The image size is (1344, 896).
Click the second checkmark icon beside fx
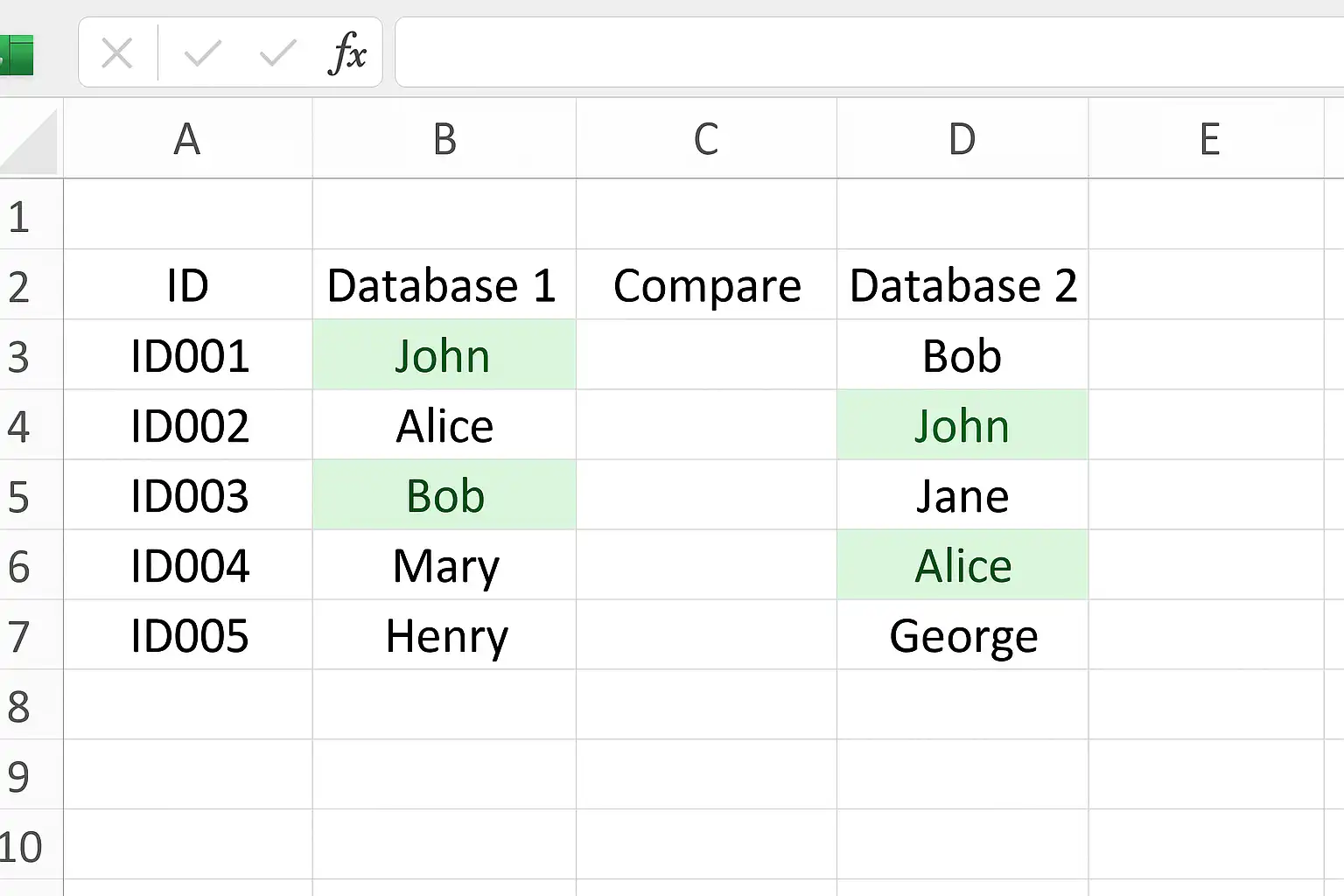point(278,54)
